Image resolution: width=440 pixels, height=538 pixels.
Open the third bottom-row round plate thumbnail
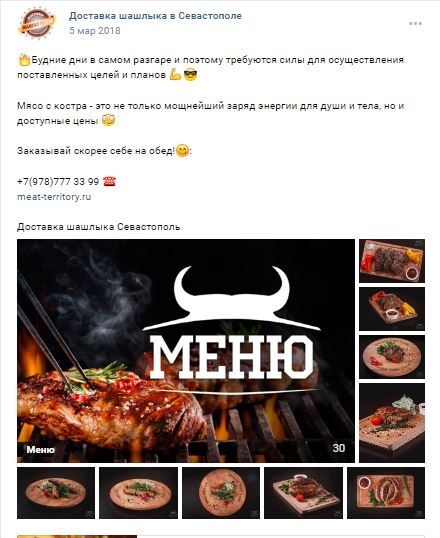click(x=221, y=493)
